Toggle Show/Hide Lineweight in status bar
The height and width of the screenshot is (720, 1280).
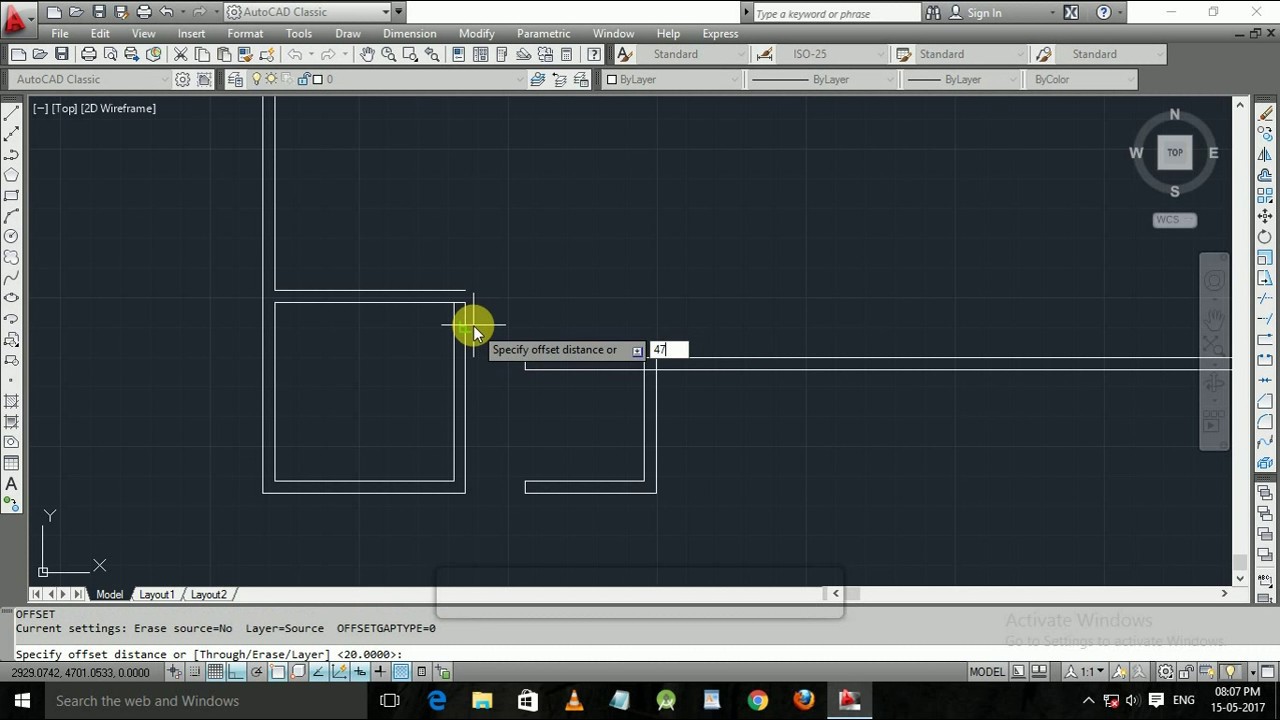click(380, 672)
